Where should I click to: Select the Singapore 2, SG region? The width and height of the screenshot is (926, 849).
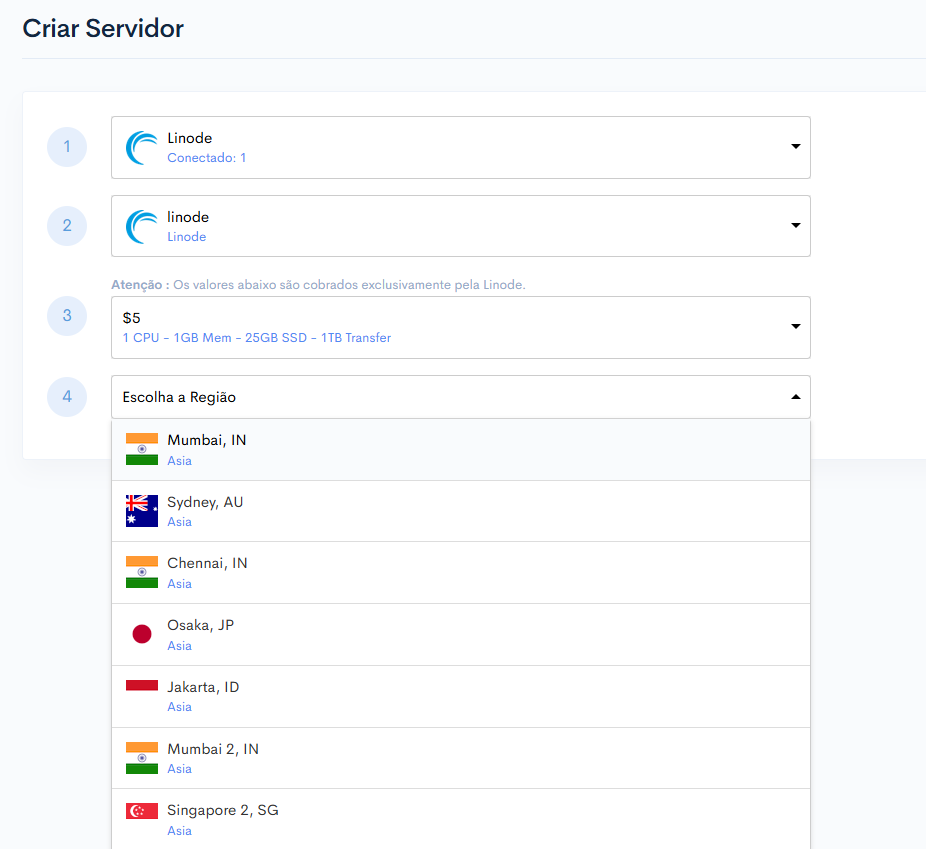tap(461, 819)
